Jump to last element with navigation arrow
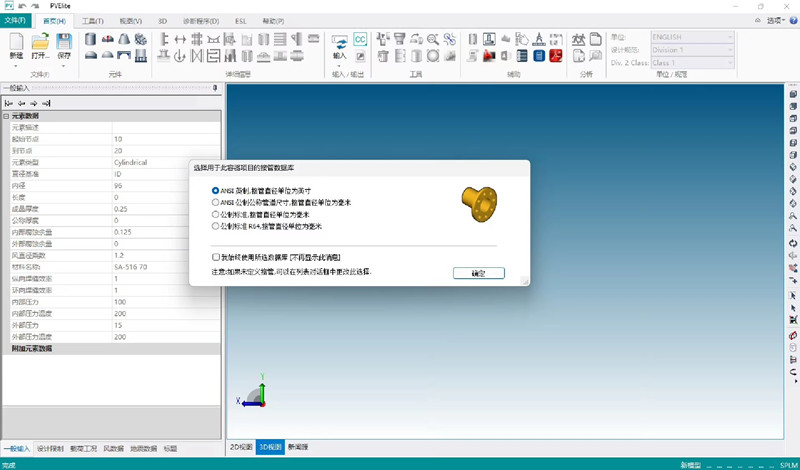 click(46, 103)
